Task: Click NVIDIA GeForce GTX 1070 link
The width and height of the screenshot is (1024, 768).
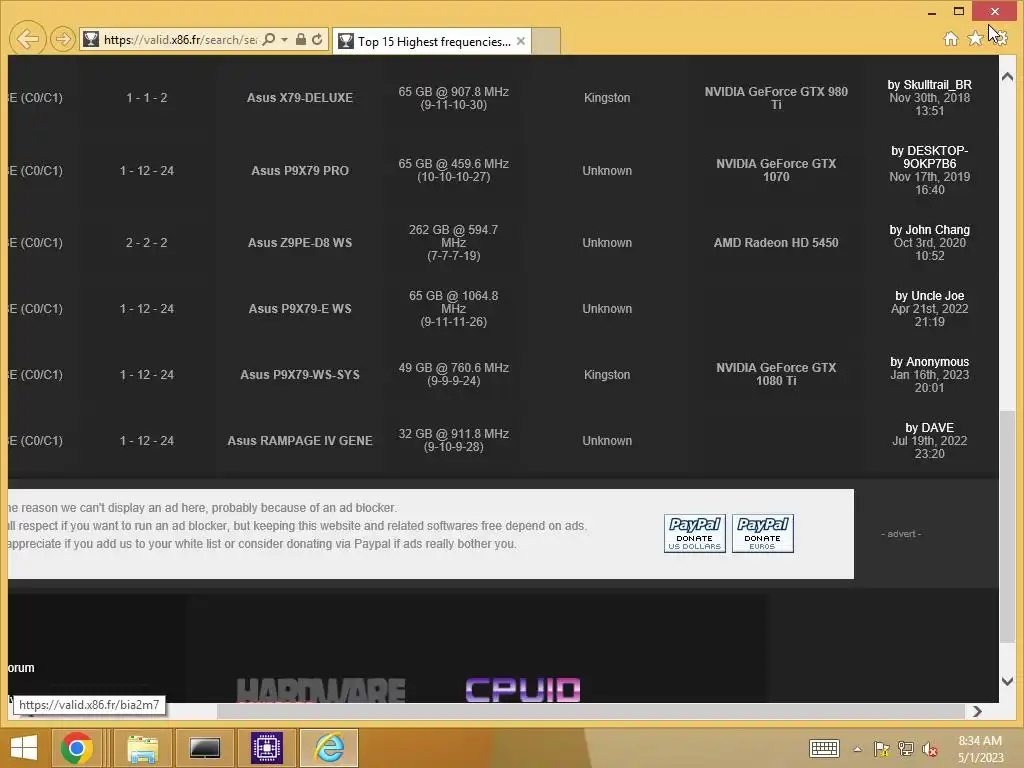Action: click(x=776, y=170)
